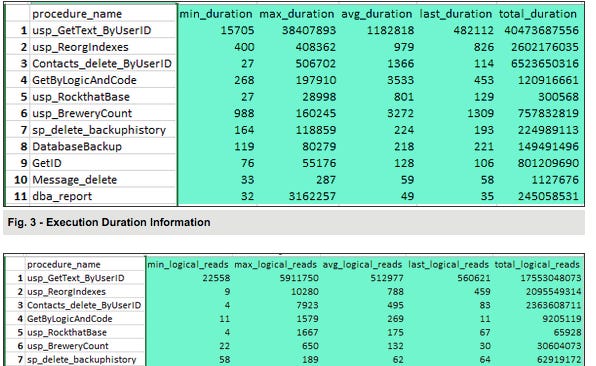
Task: Click usp_RockthatBase in the duration table
Action: click(81, 97)
